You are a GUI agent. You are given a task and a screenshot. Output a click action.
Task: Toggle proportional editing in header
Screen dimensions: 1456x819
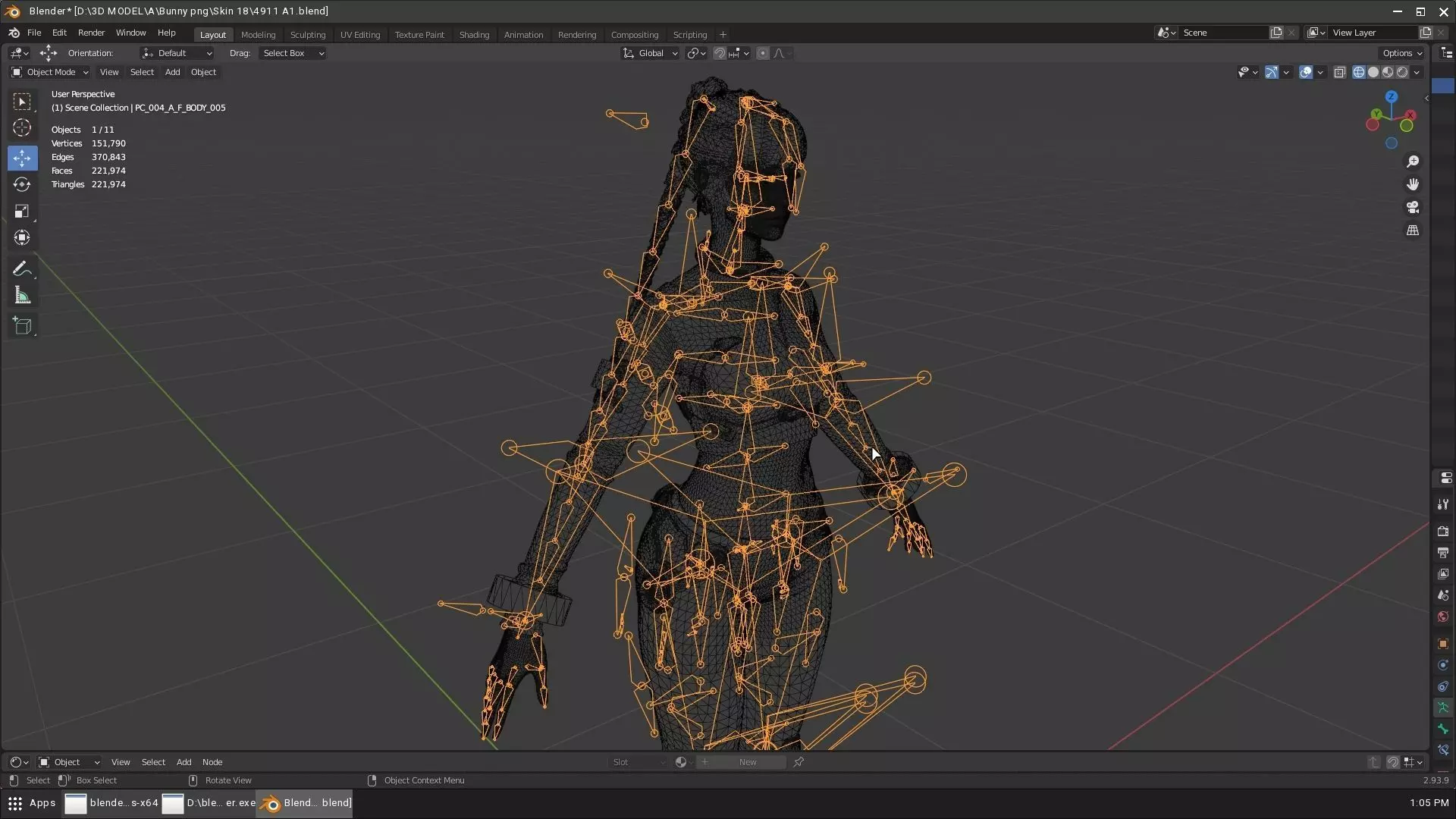click(763, 53)
